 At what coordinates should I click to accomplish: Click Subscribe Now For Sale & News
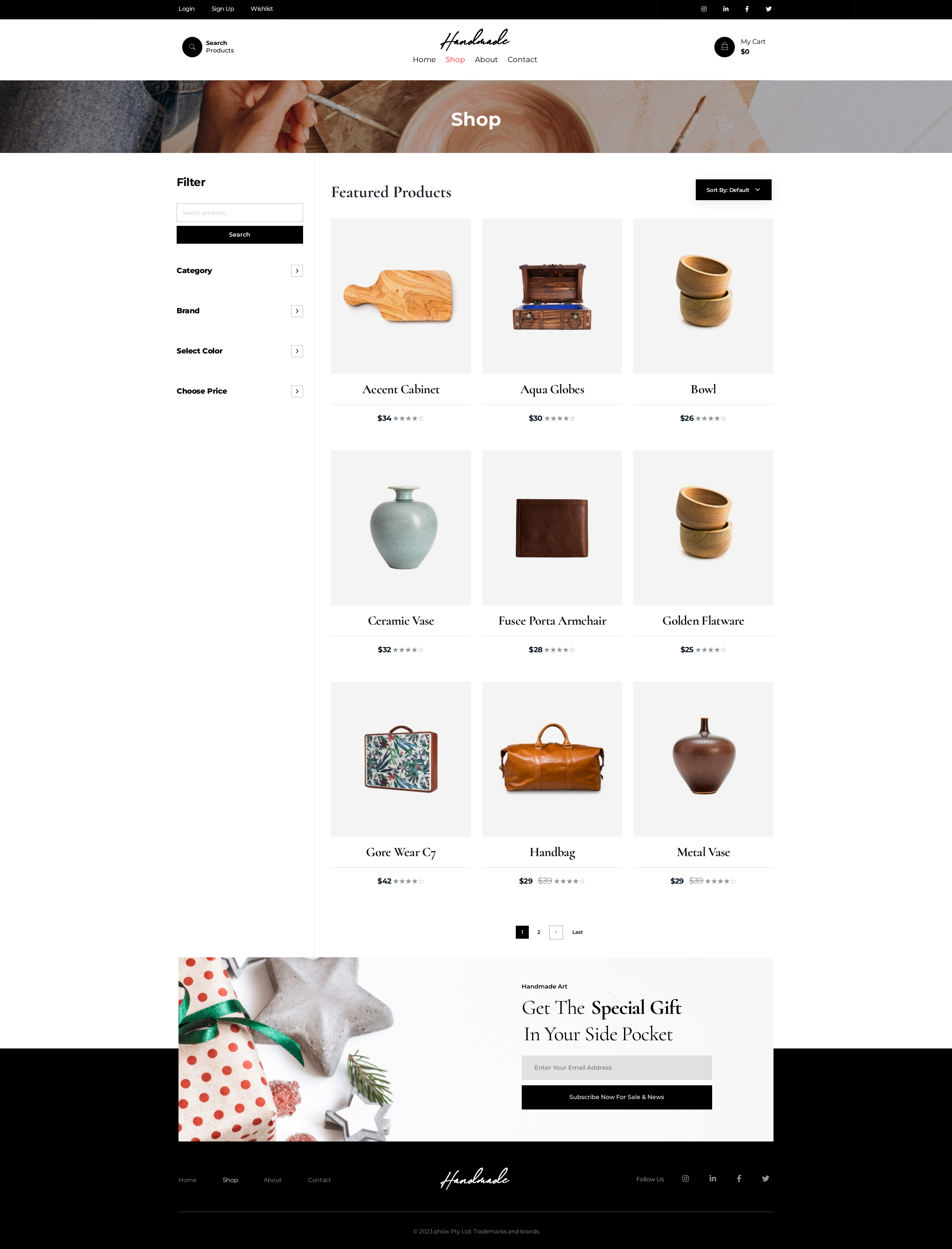(617, 1098)
